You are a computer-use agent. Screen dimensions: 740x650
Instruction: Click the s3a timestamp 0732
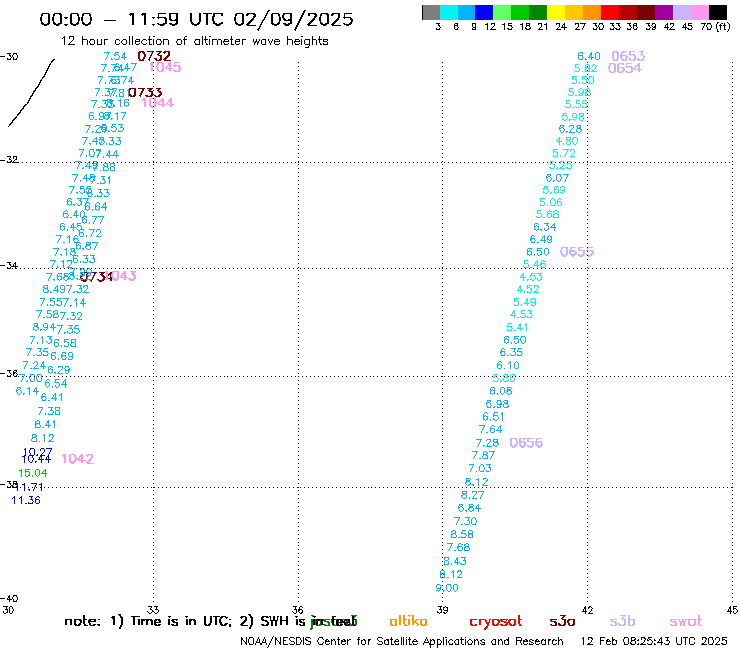pos(154,56)
